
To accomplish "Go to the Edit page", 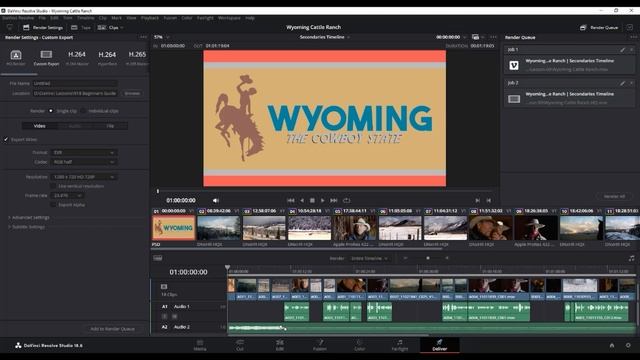I will [280, 345].
